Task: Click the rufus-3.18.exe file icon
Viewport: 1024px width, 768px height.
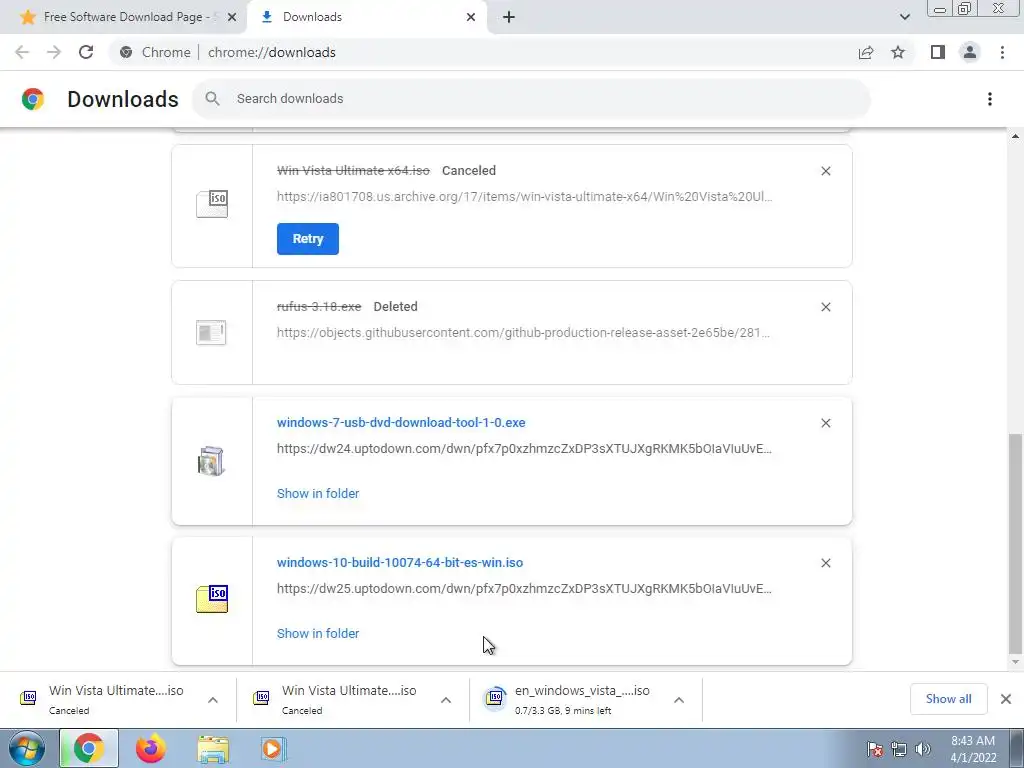Action: point(211,332)
